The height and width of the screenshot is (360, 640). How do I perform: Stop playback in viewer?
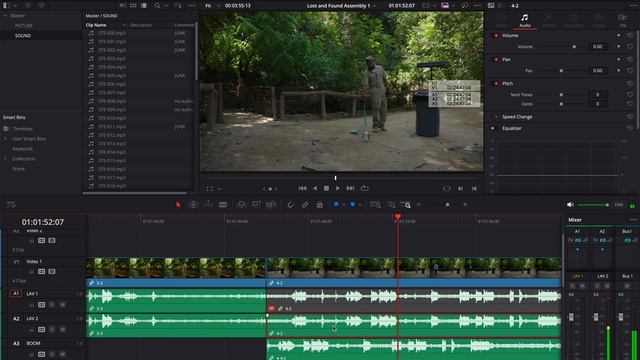coord(326,188)
